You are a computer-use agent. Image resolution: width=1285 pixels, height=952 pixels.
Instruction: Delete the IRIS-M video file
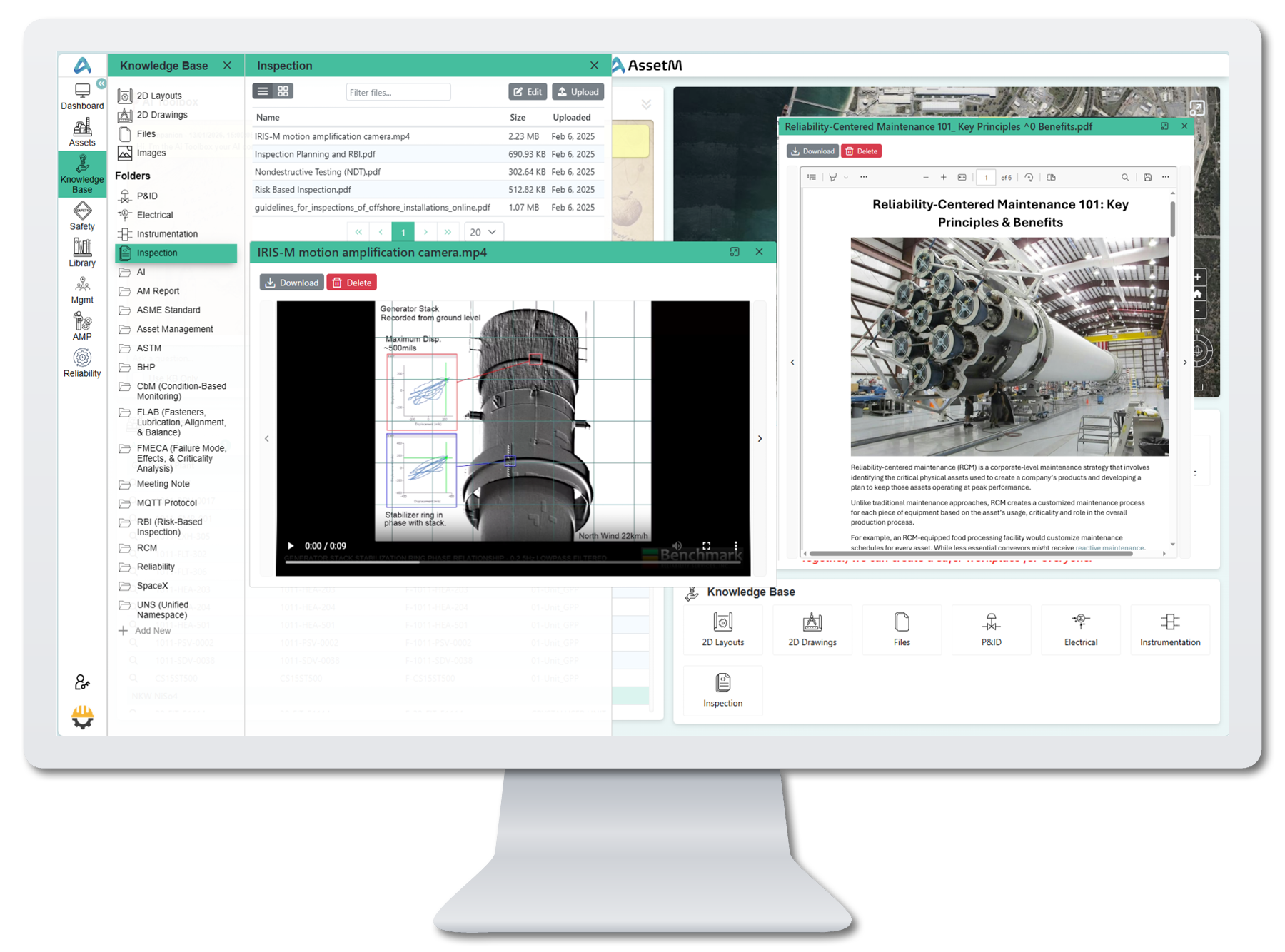click(352, 283)
